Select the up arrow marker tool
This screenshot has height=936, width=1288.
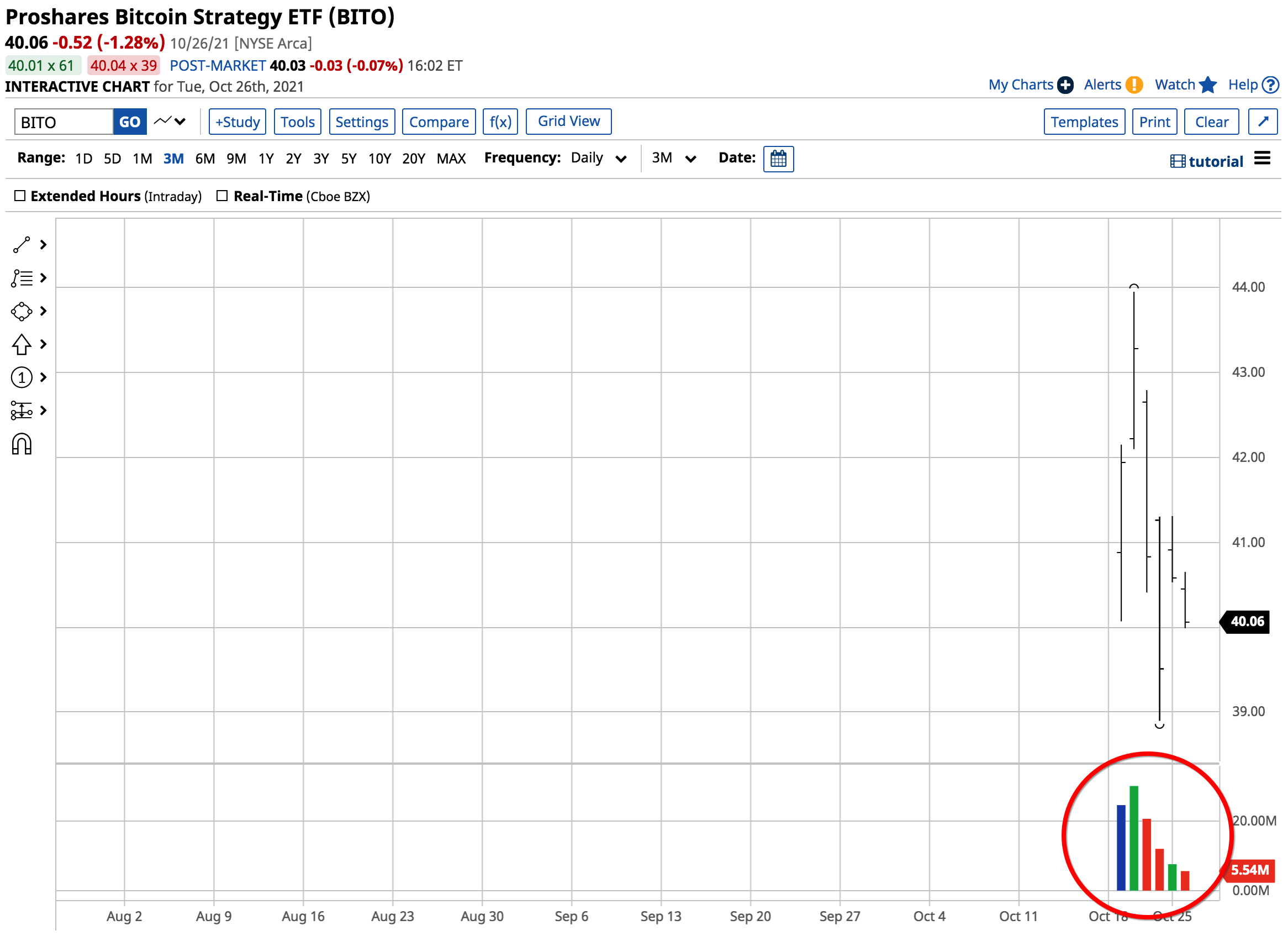point(22,344)
